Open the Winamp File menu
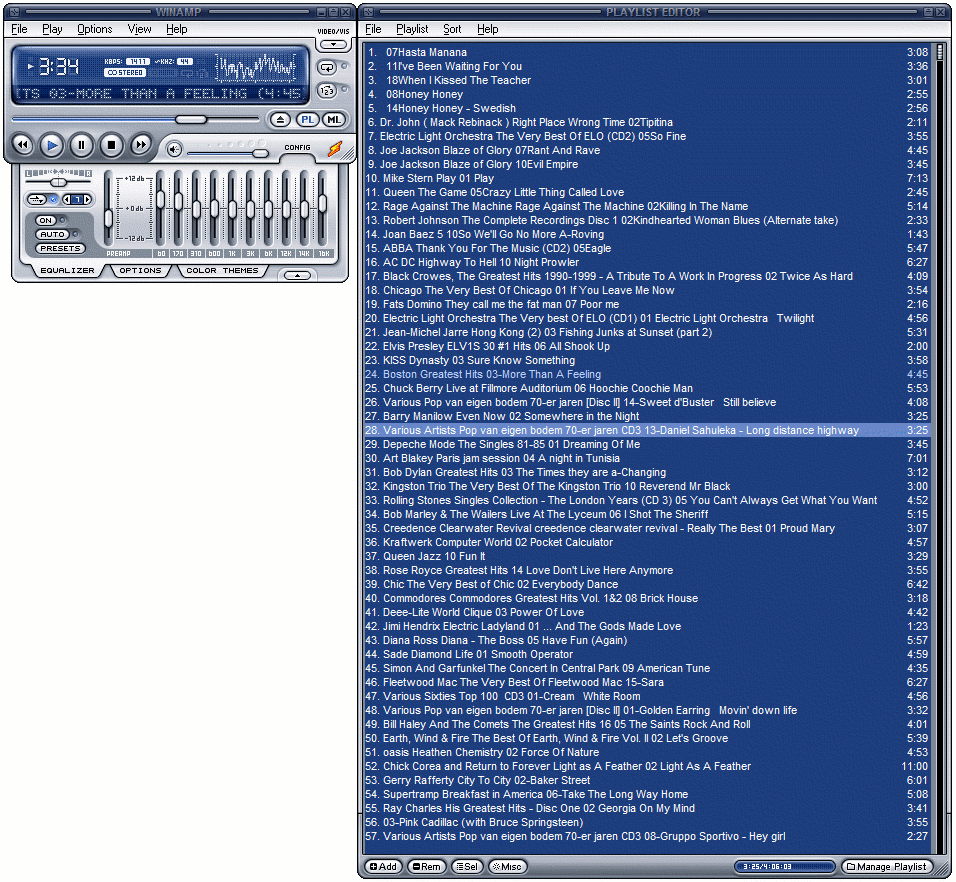 pos(20,29)
